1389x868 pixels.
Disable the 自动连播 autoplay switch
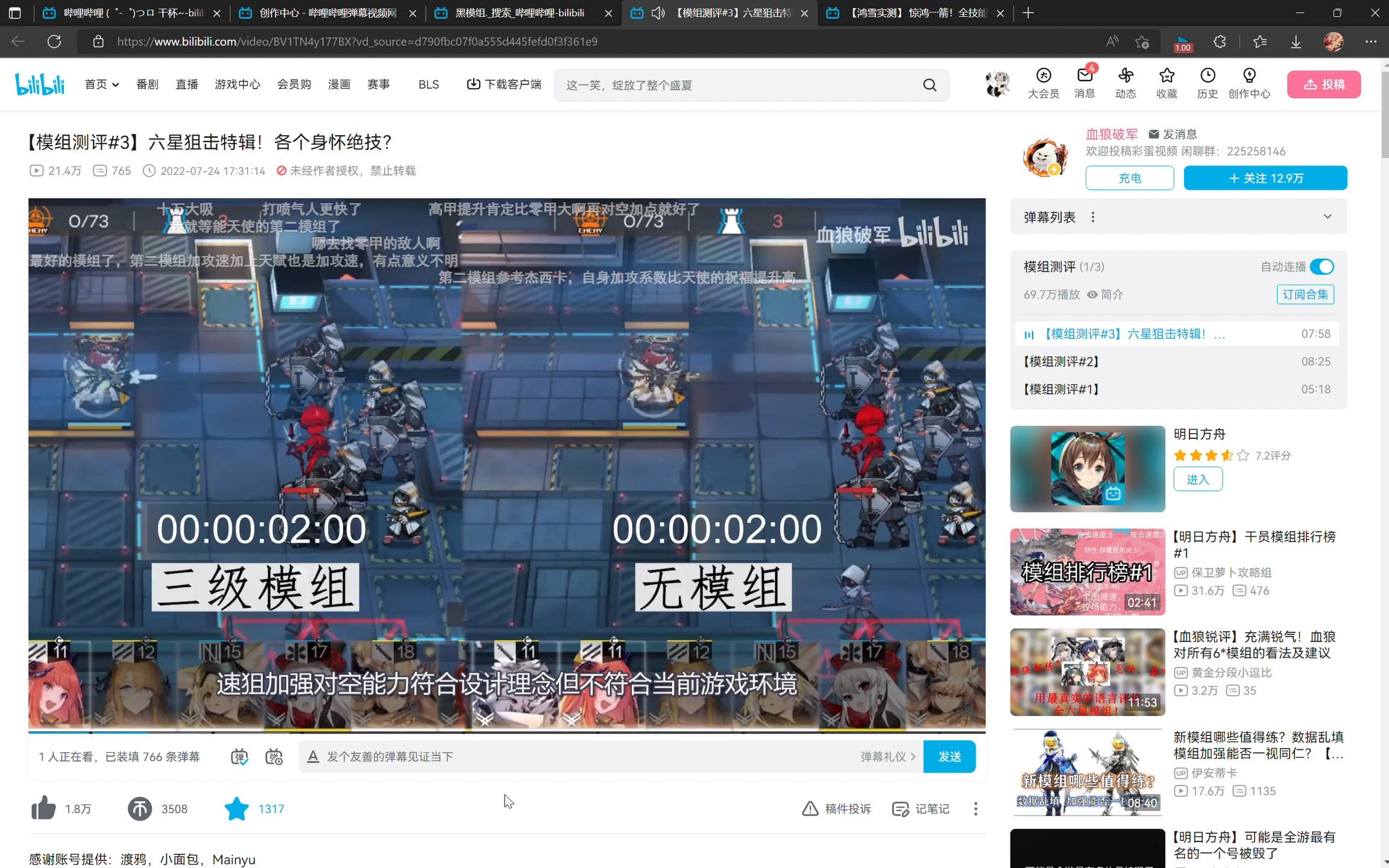(x=1321, y=266)
